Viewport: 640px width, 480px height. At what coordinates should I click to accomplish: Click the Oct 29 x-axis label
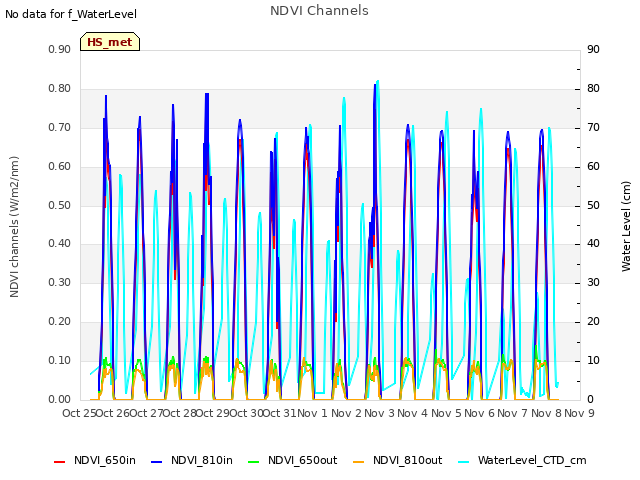coord(213,413)
